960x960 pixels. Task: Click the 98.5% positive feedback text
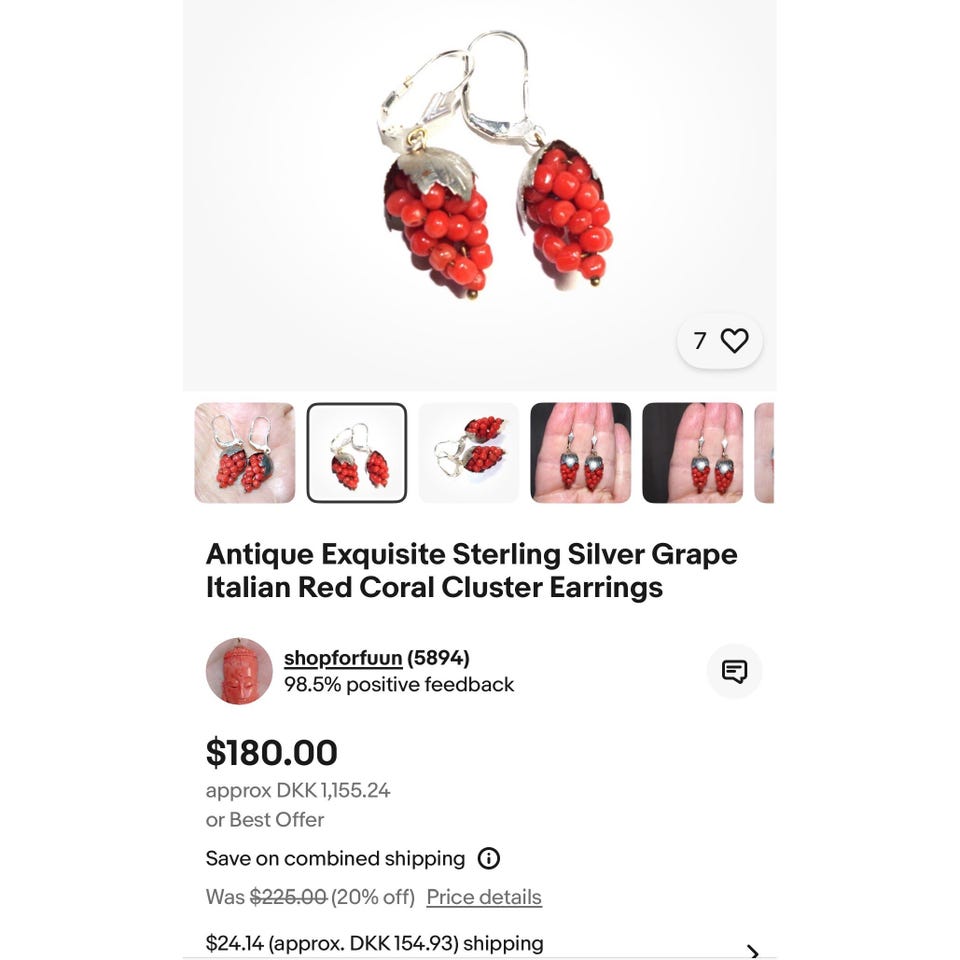click(399, 684)
